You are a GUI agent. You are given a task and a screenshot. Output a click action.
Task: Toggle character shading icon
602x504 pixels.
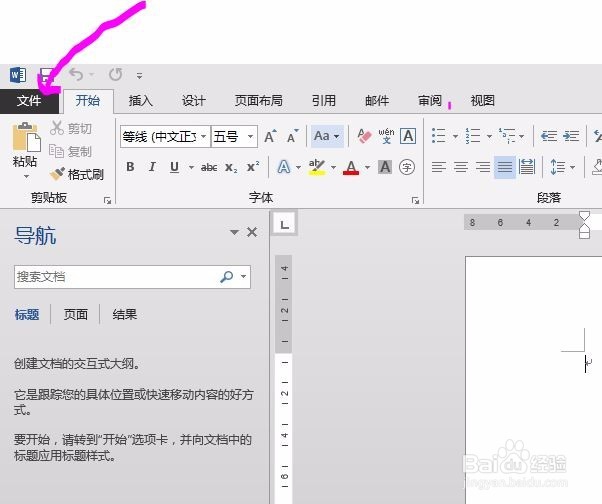pyautogui.click(x=385, y=167)
